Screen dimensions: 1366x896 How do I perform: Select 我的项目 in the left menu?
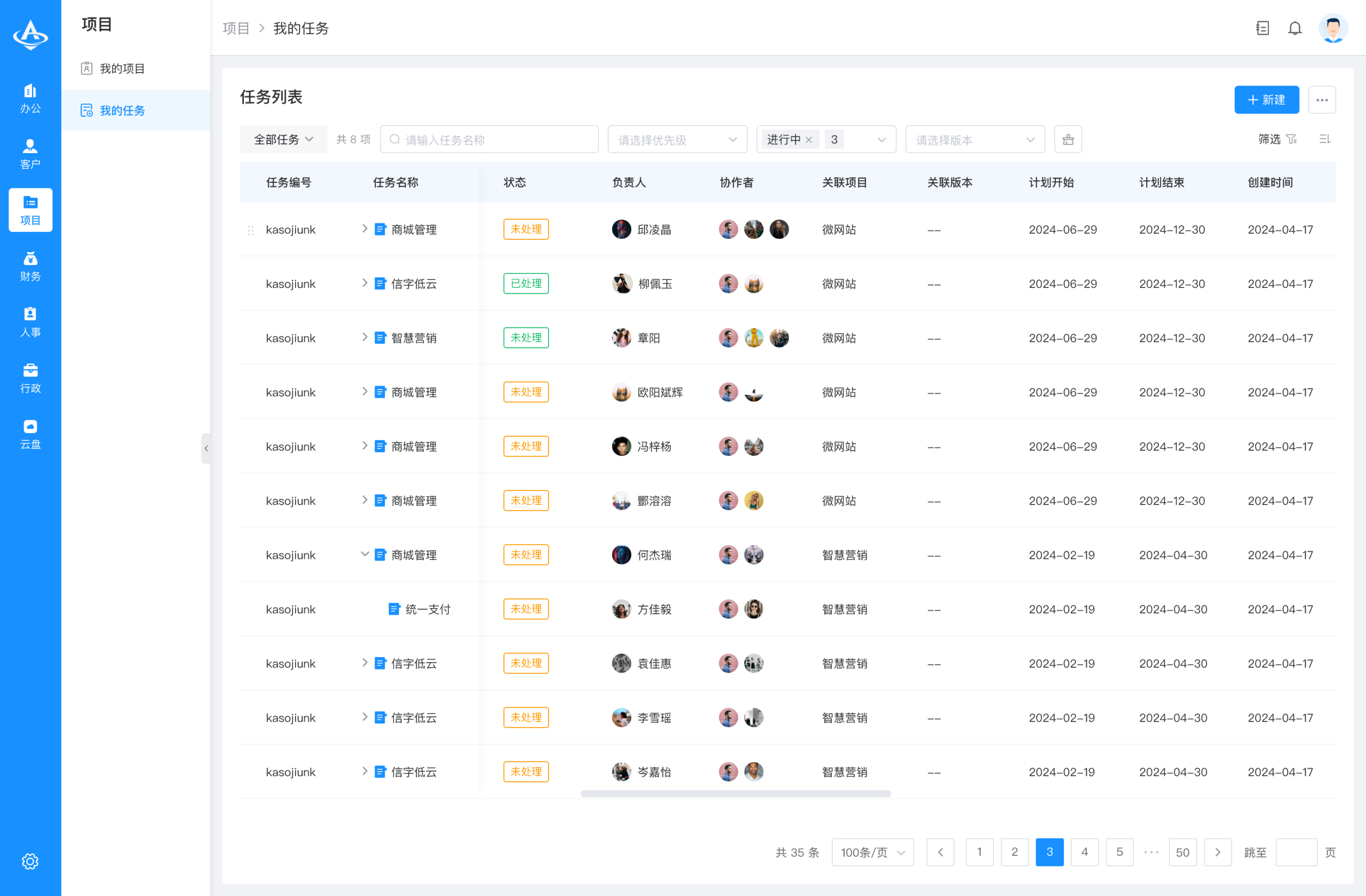click(123, 68)
